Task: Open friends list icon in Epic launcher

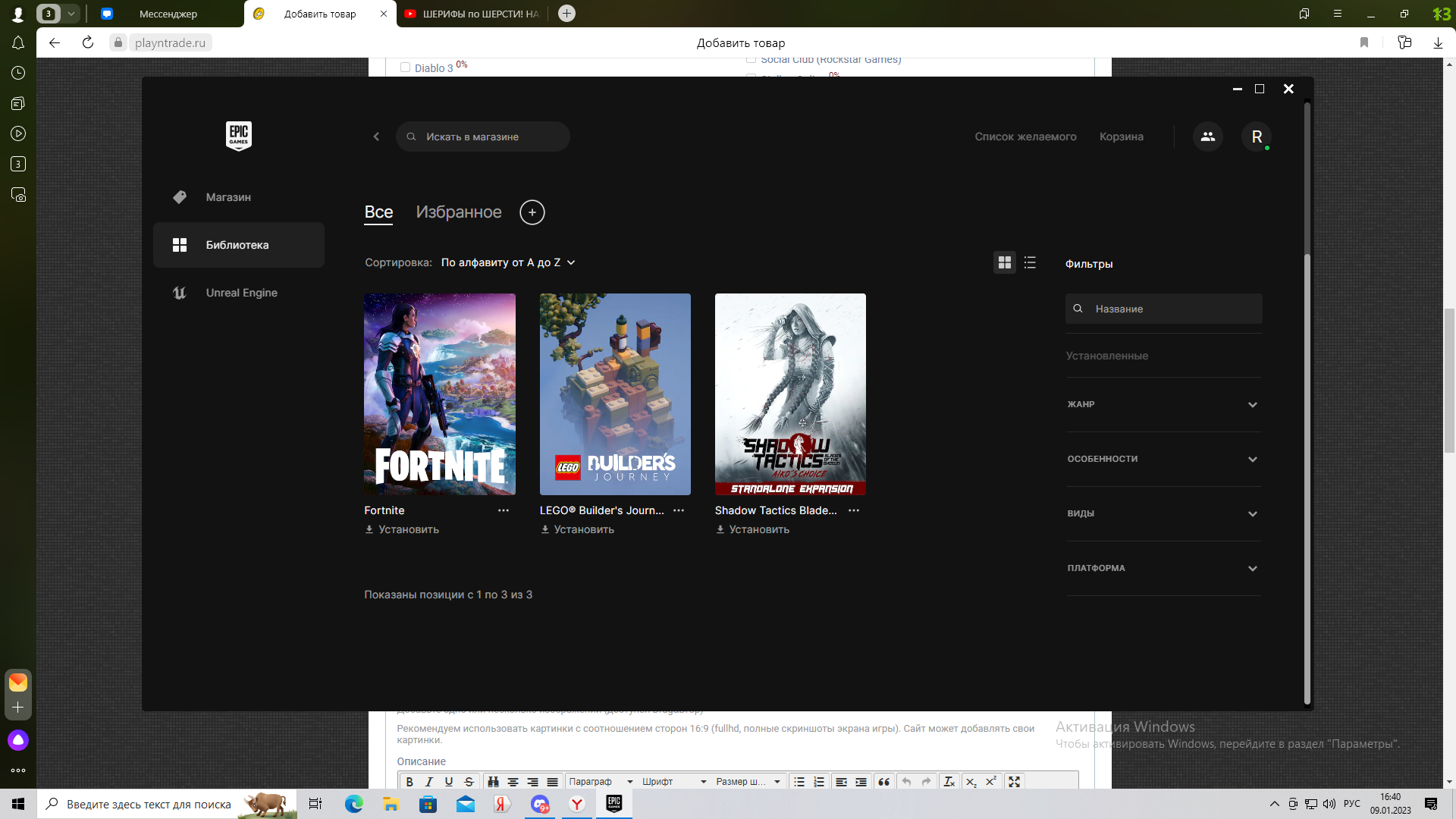Action: pyautogui.click(x=1207, y=136)
